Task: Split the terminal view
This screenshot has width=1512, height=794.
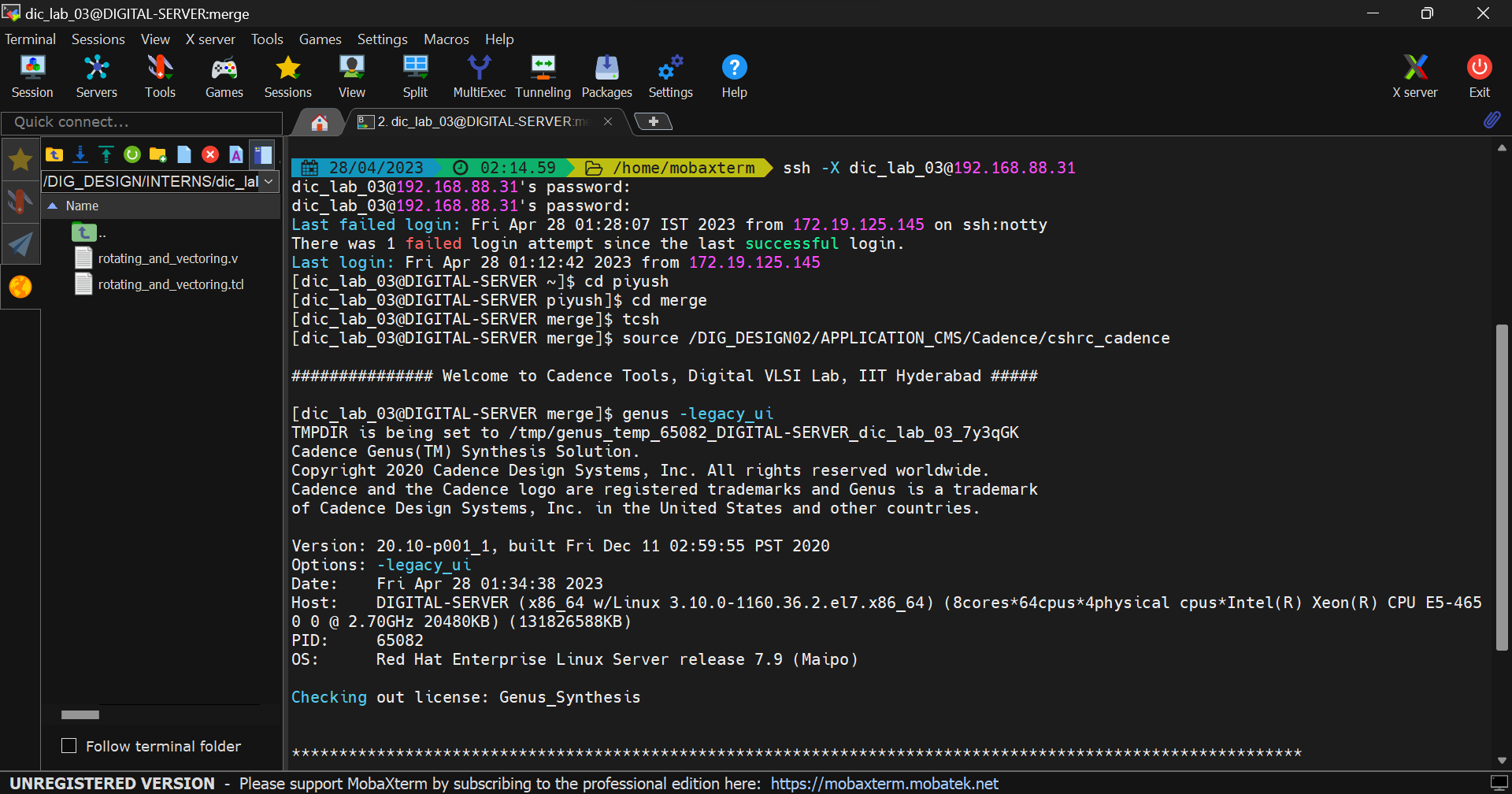Action: pyautogui.click(x=415, y=76)
